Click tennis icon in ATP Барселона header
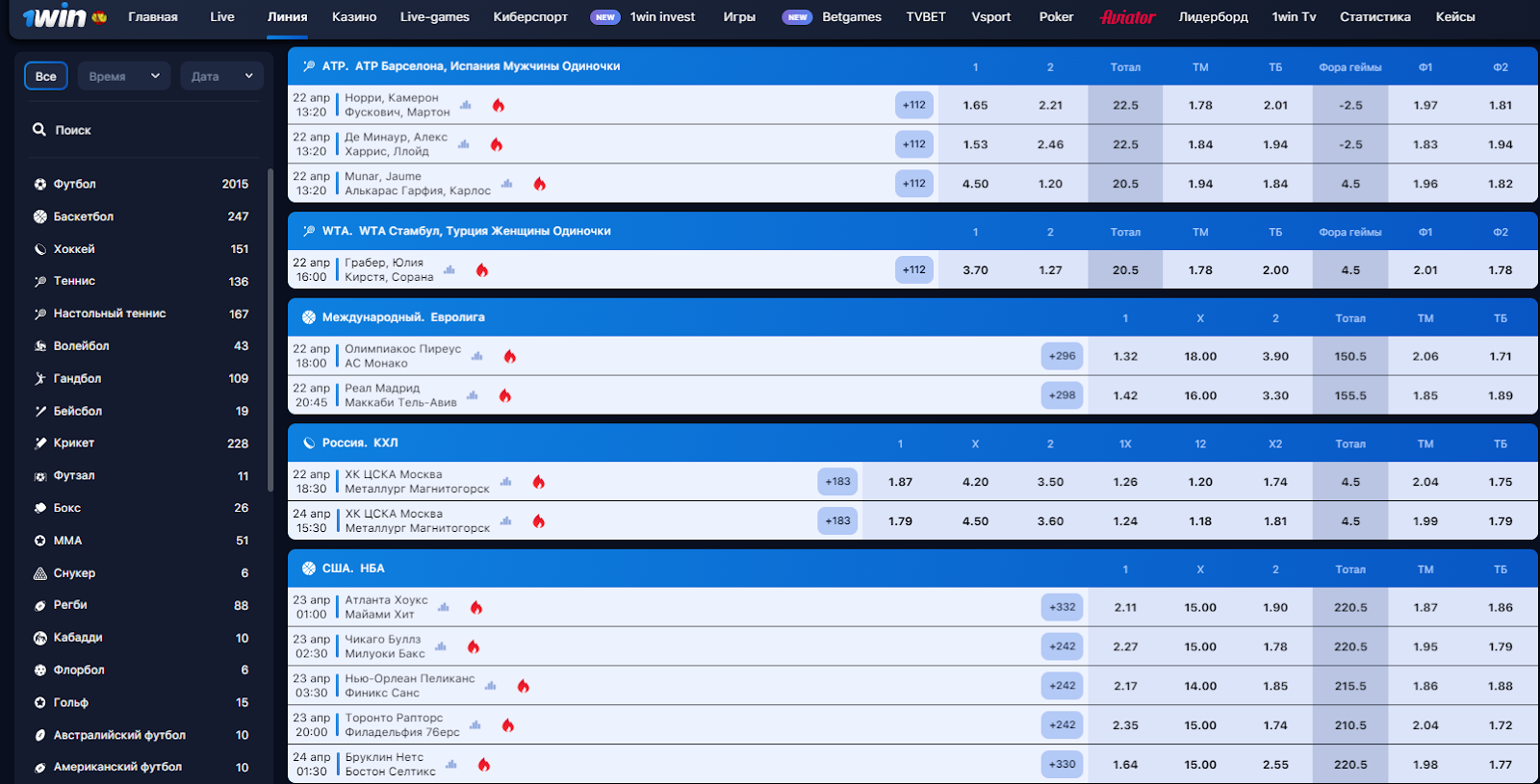The width and height of the screenshot is (1540, 784). 309,66
